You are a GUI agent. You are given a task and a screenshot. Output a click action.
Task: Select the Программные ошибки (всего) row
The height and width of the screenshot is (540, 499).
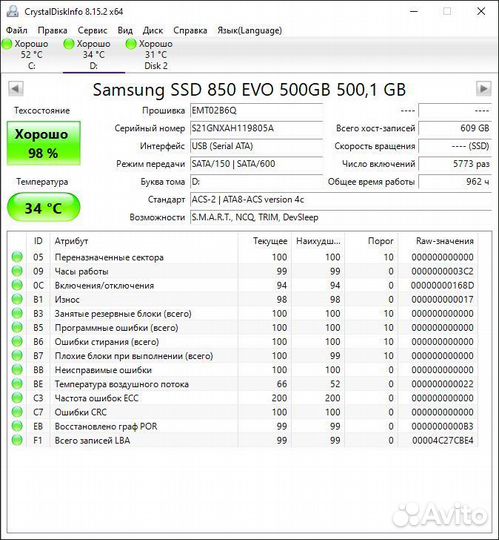coord(243,328)
